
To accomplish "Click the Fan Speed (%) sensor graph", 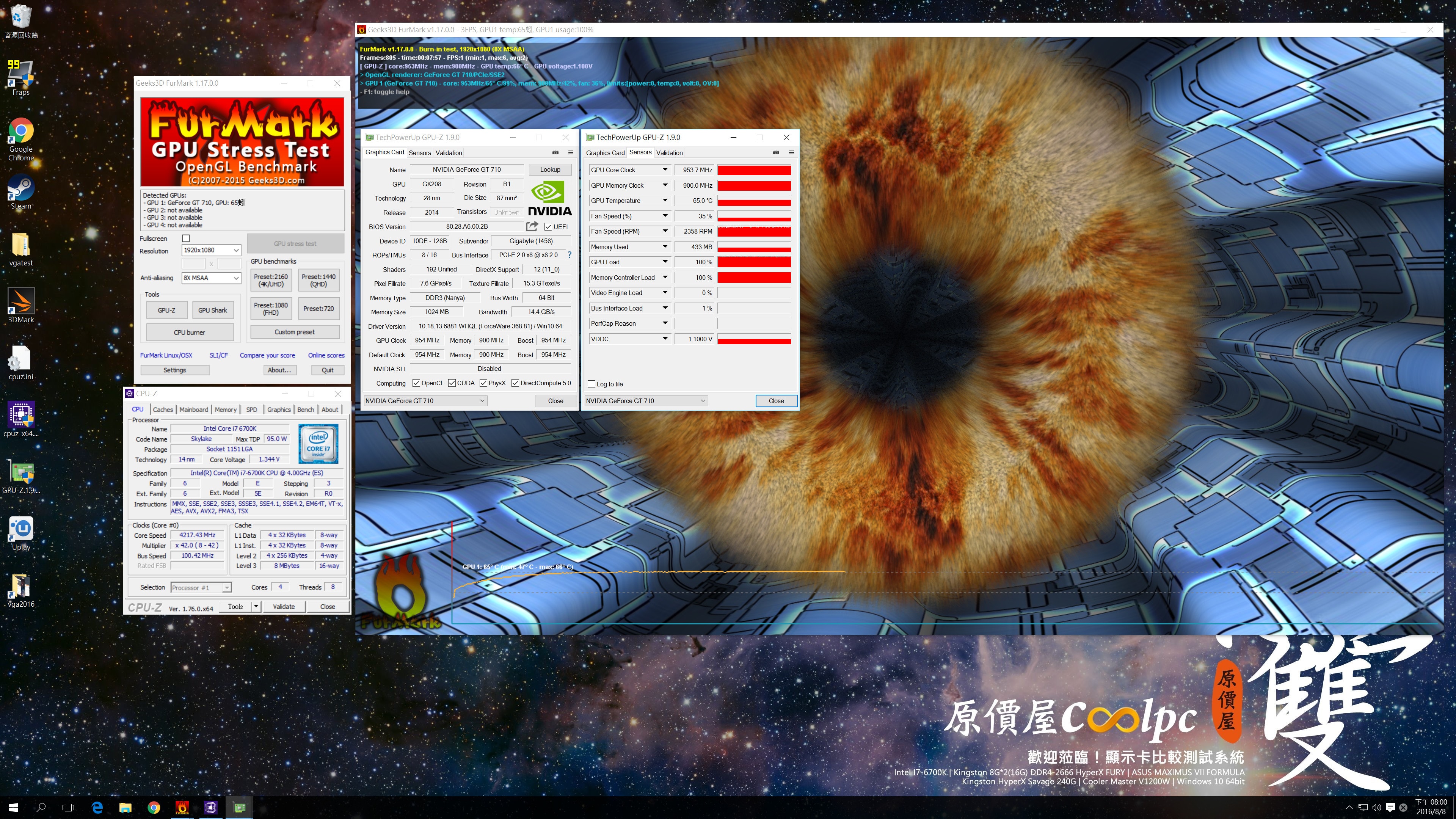I will 754,216.
